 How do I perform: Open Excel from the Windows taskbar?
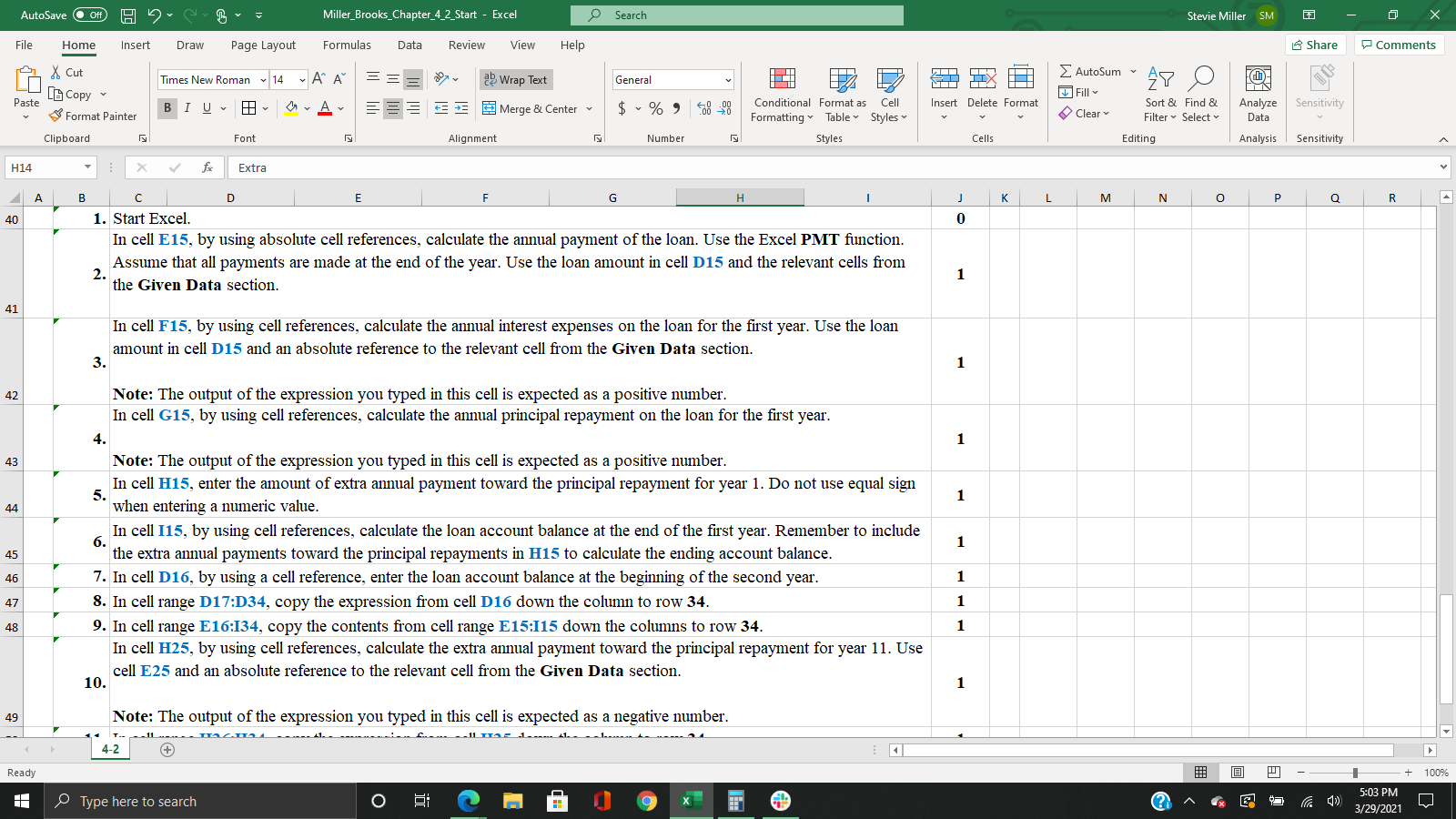coord(691,801)
